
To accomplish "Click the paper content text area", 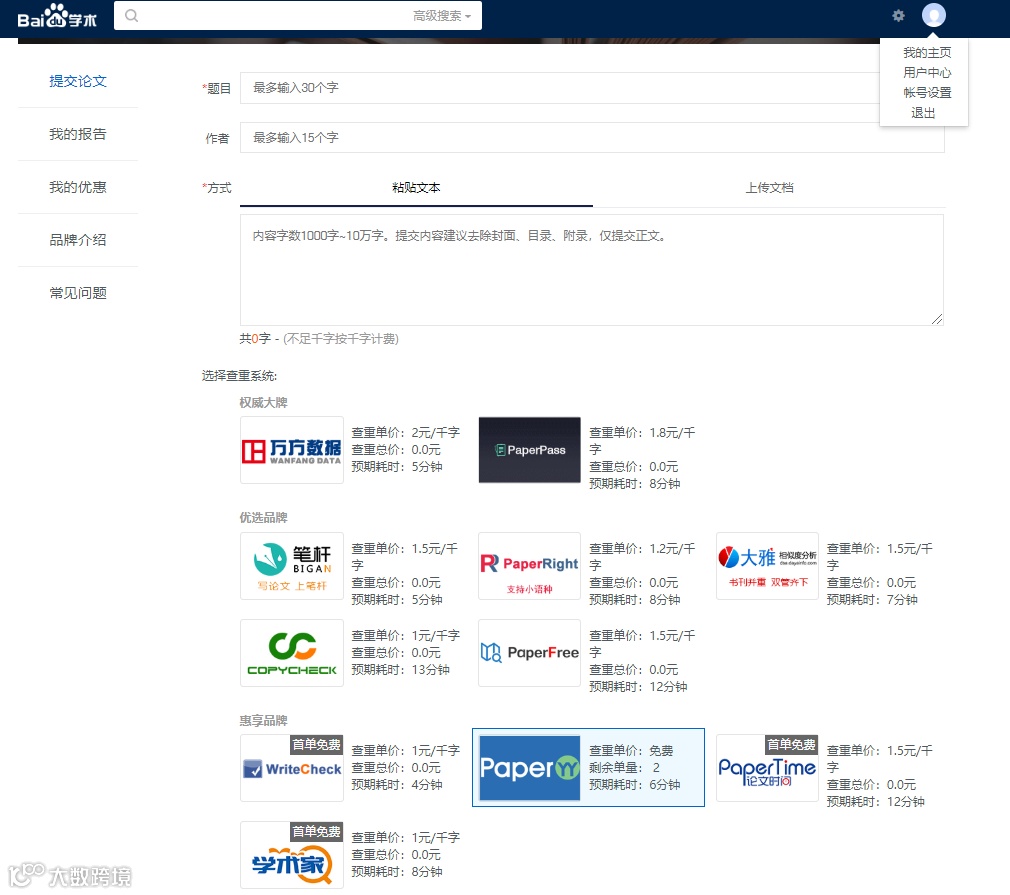I will tap(592, 270).
